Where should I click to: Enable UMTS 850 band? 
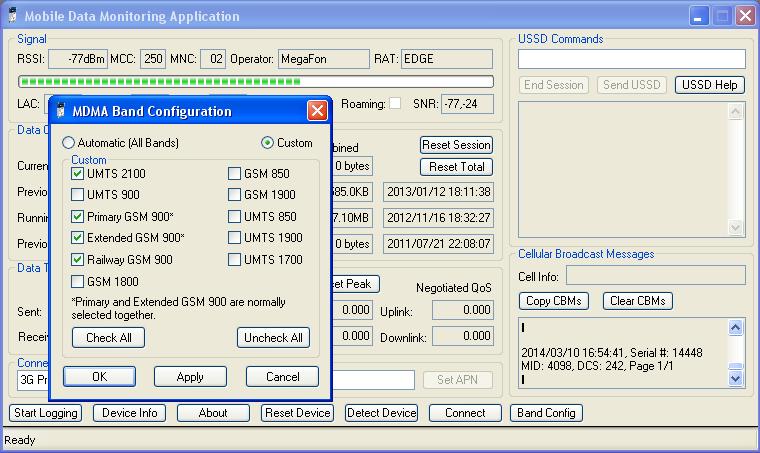pos(234,216)
